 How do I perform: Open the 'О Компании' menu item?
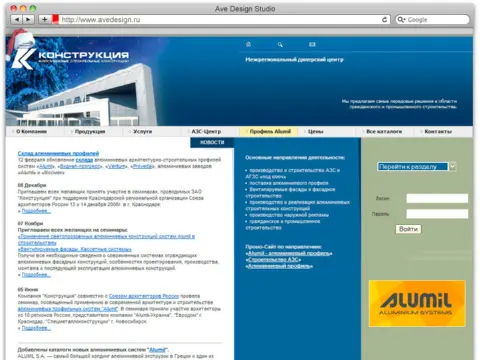[31, 132]
